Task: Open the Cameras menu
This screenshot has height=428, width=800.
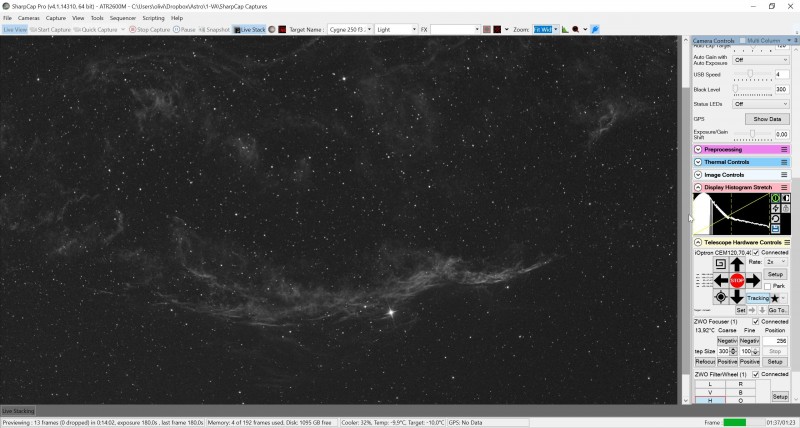Action: [x=29, y=18]
